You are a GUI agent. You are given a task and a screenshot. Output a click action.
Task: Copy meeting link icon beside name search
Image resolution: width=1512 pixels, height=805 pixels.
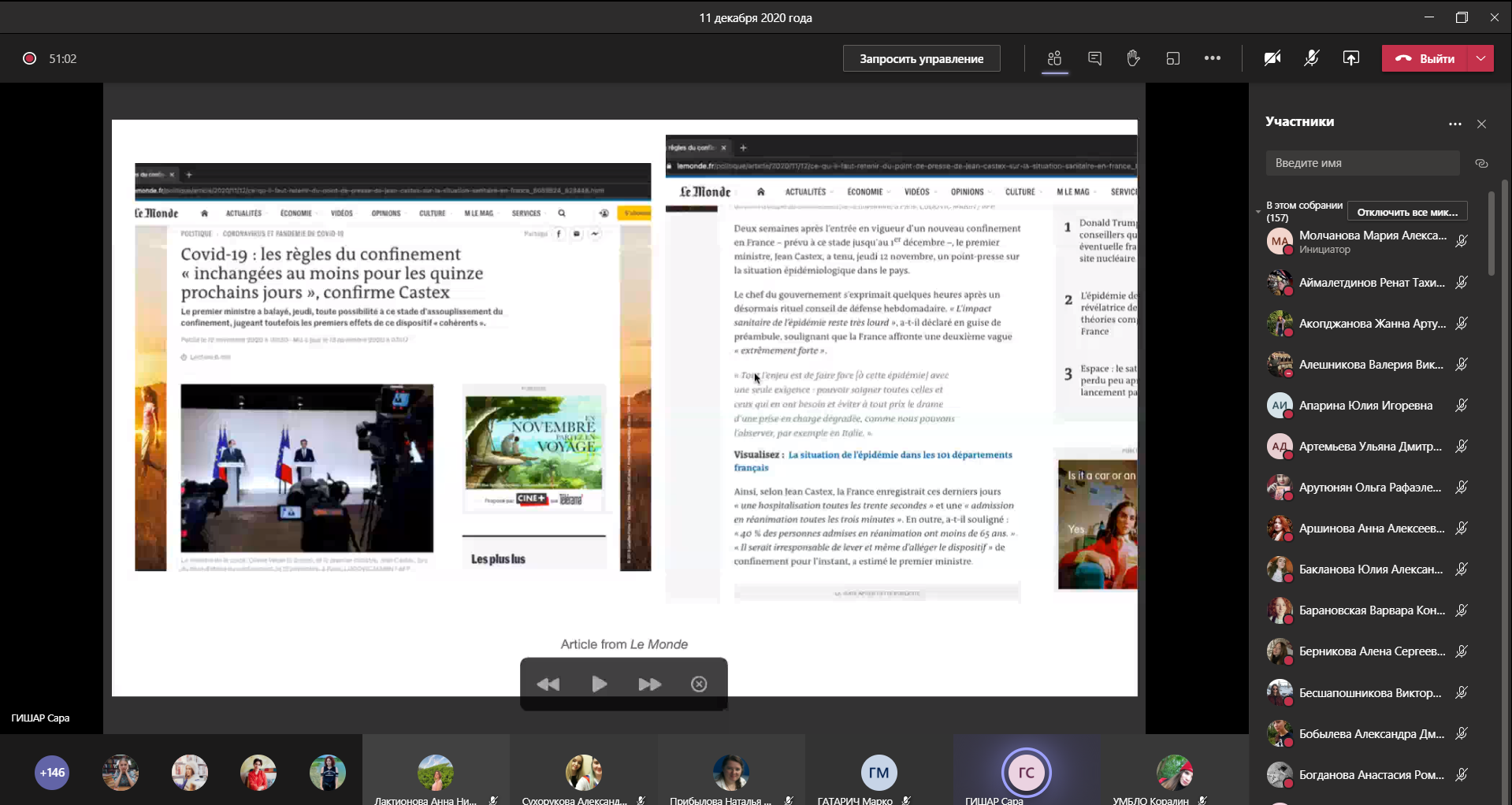click(x=1481, y=163)
